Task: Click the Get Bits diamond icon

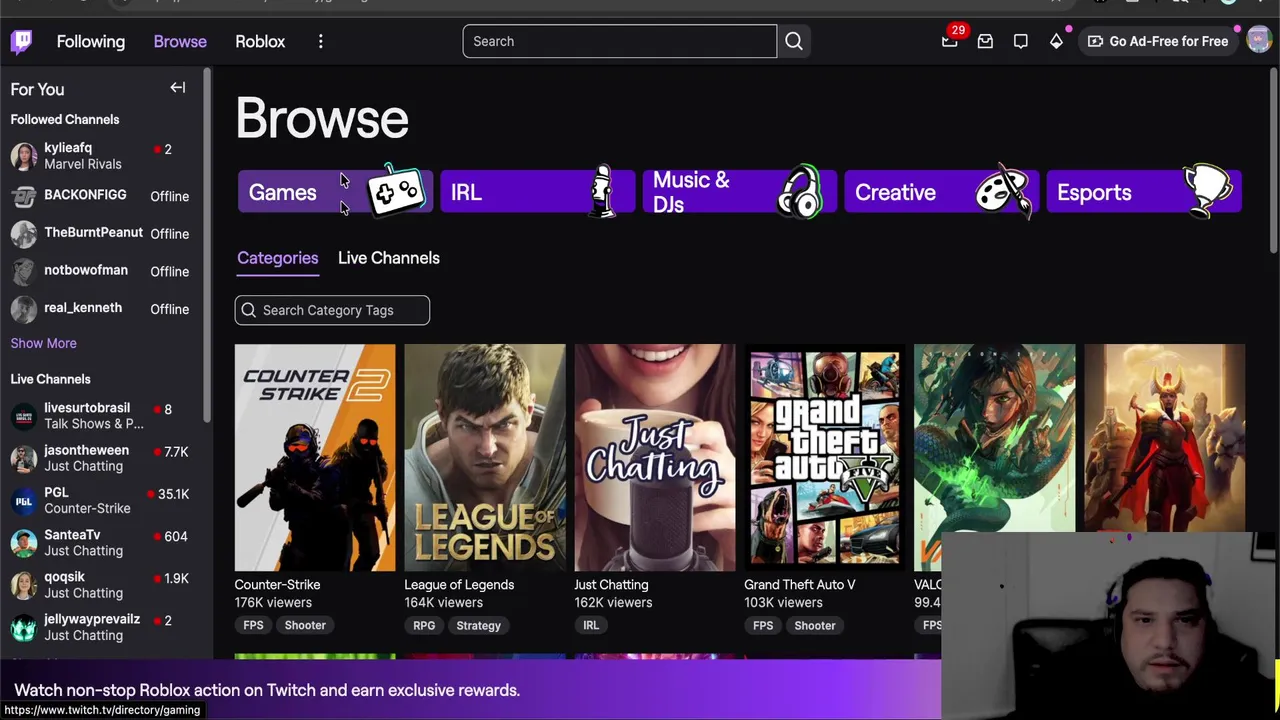Action: point(1056,41)
